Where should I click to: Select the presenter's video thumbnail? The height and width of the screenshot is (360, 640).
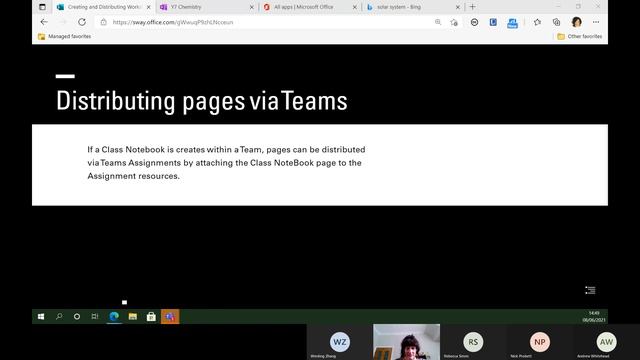(x=407, y=342)
